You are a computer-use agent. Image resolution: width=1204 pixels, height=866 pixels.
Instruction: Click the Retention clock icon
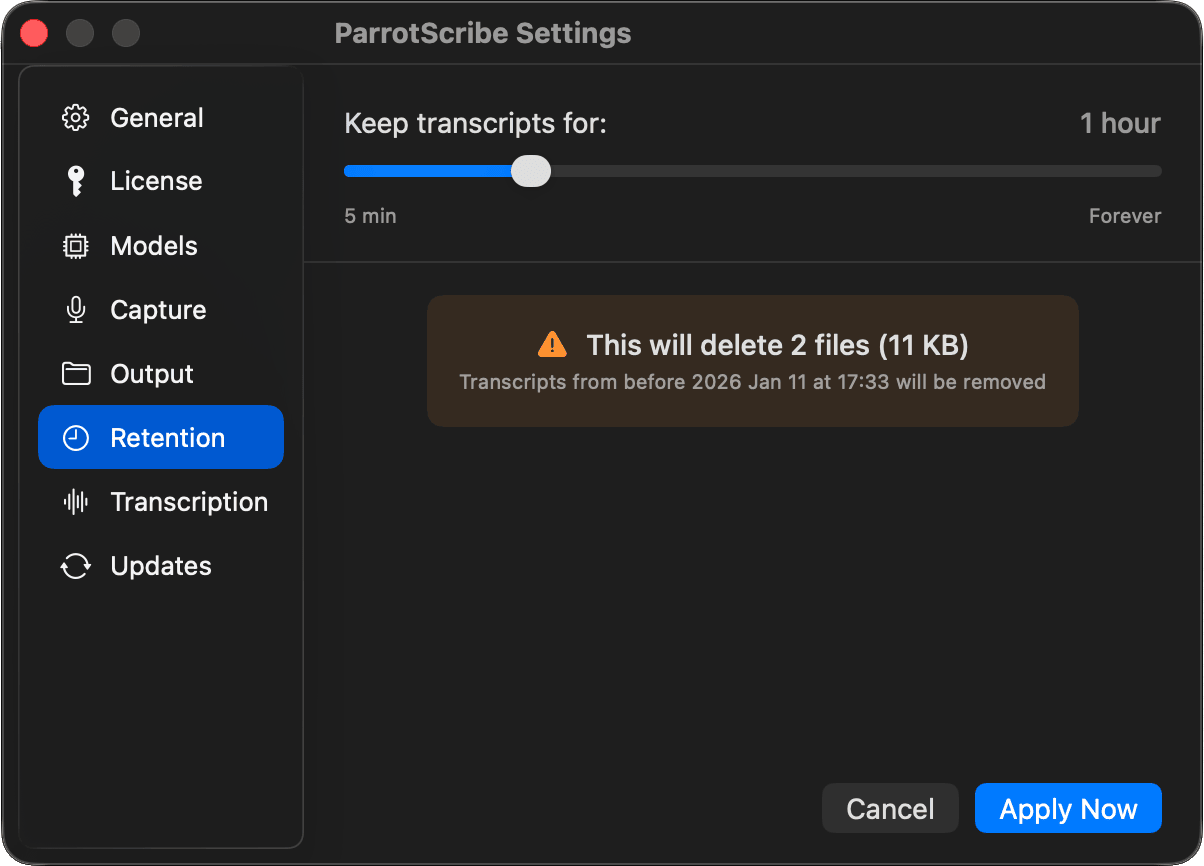76,438
